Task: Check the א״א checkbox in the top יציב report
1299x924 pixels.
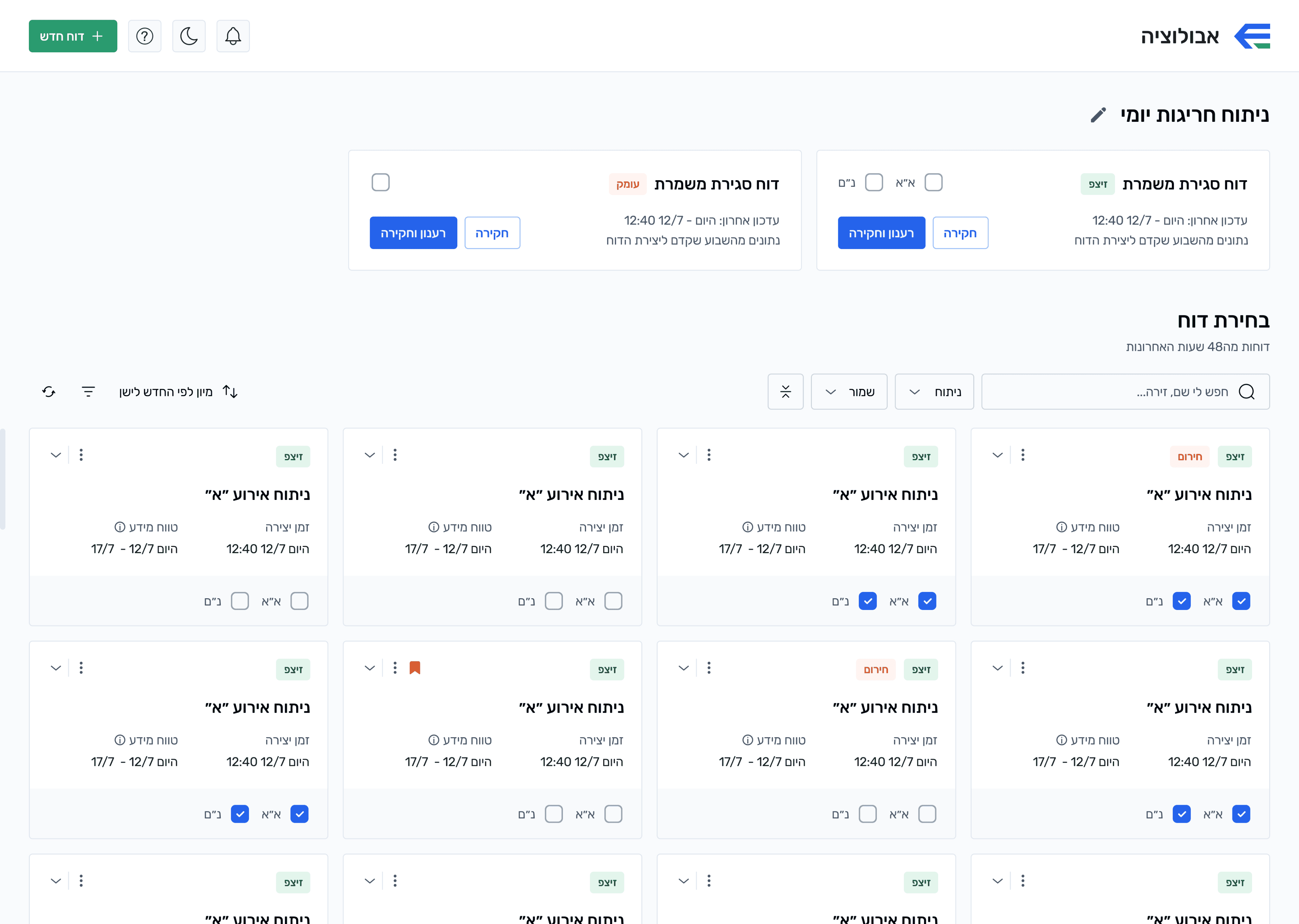Action: (x=933, y=183)
